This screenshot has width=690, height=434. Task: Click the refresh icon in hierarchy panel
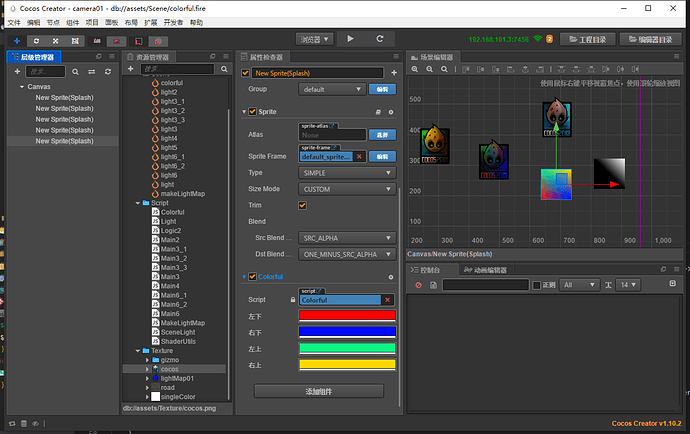(109, 72)
